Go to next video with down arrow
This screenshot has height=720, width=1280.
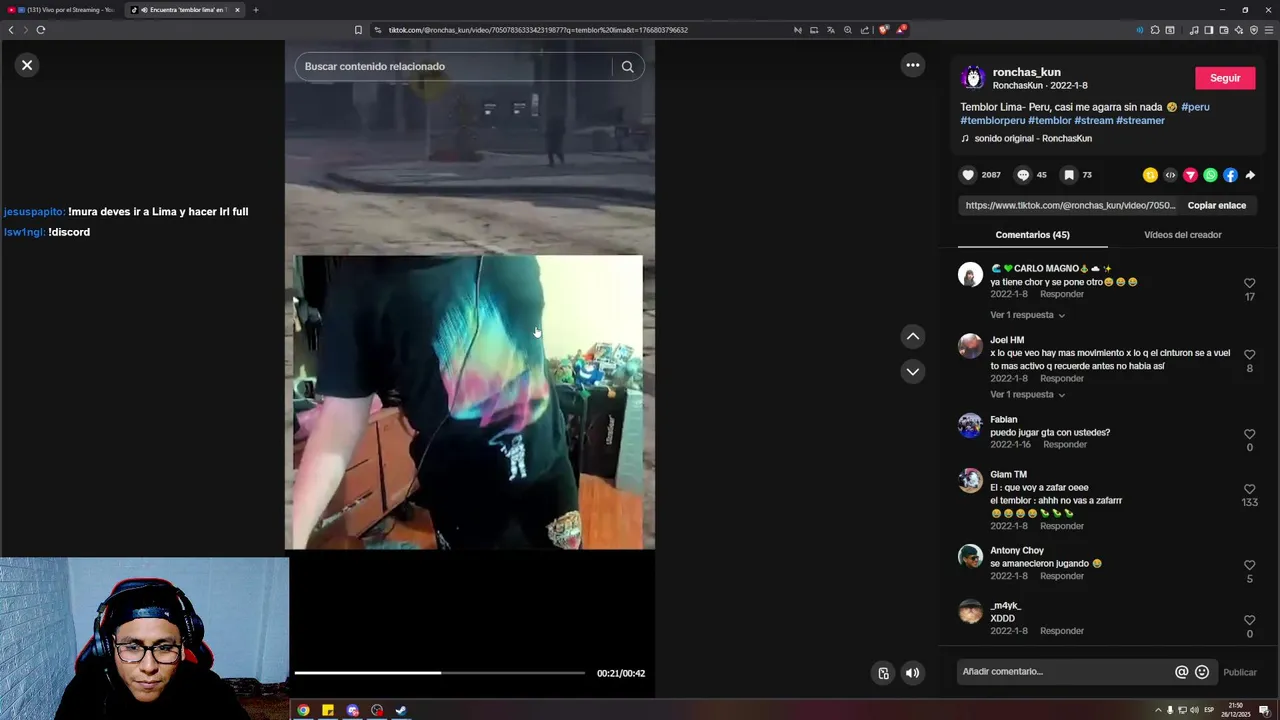pos(912,371)
